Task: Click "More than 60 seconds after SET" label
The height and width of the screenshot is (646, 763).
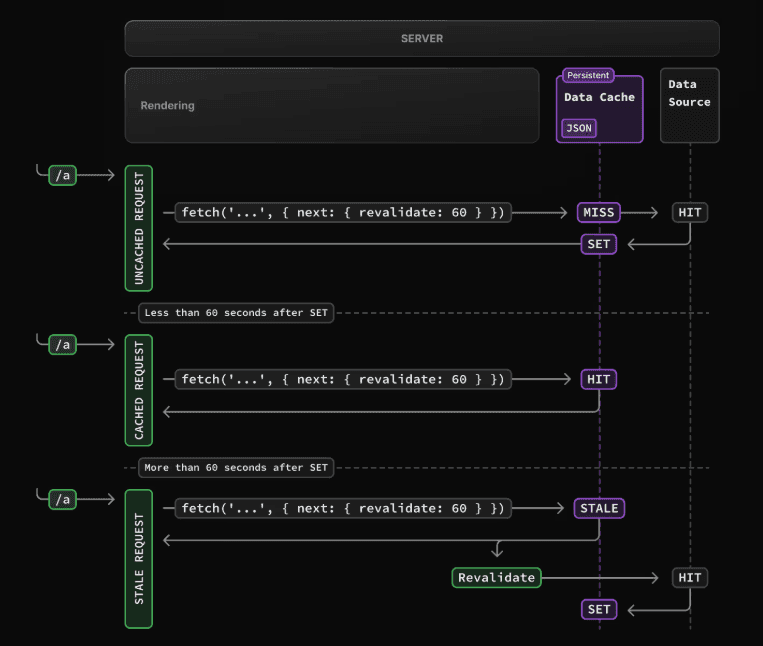Action: pyautogui.click(x=236, y=467)
